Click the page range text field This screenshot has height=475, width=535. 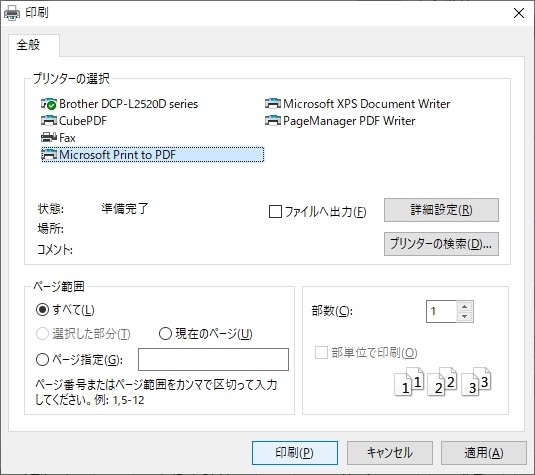click(213, 359)
